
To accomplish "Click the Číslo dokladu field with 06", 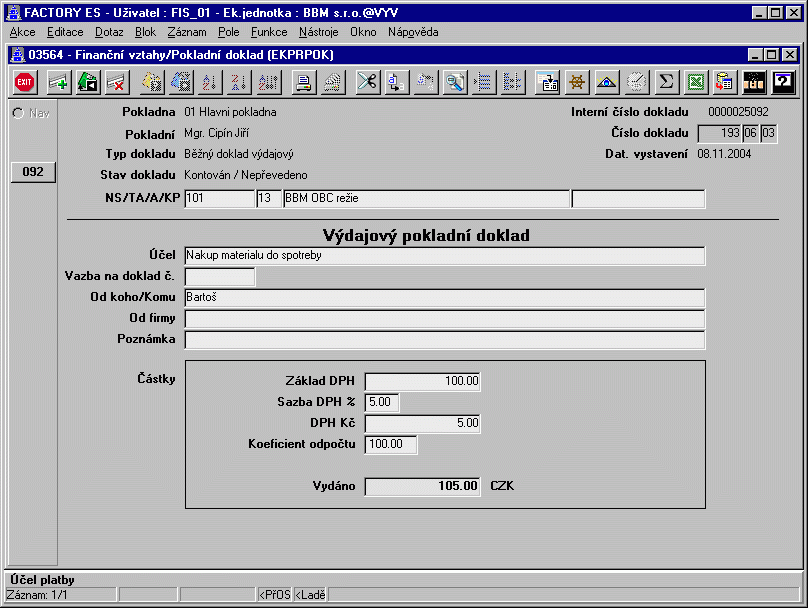I will point(751,133).
